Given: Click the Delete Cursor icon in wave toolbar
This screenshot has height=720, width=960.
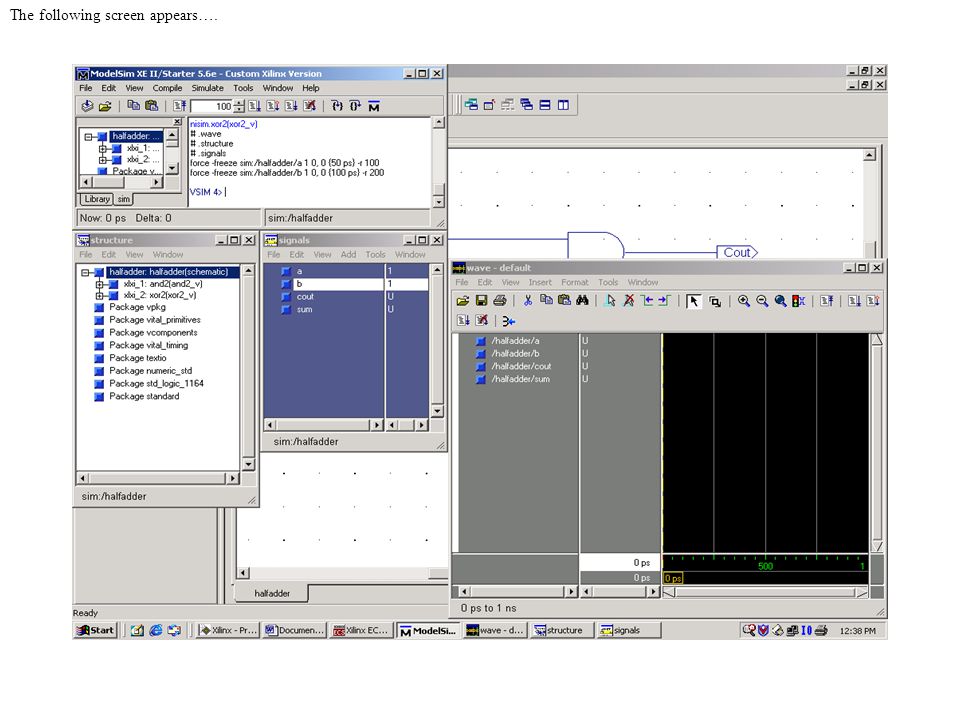Looking at the screenshot, I should 628,301.
